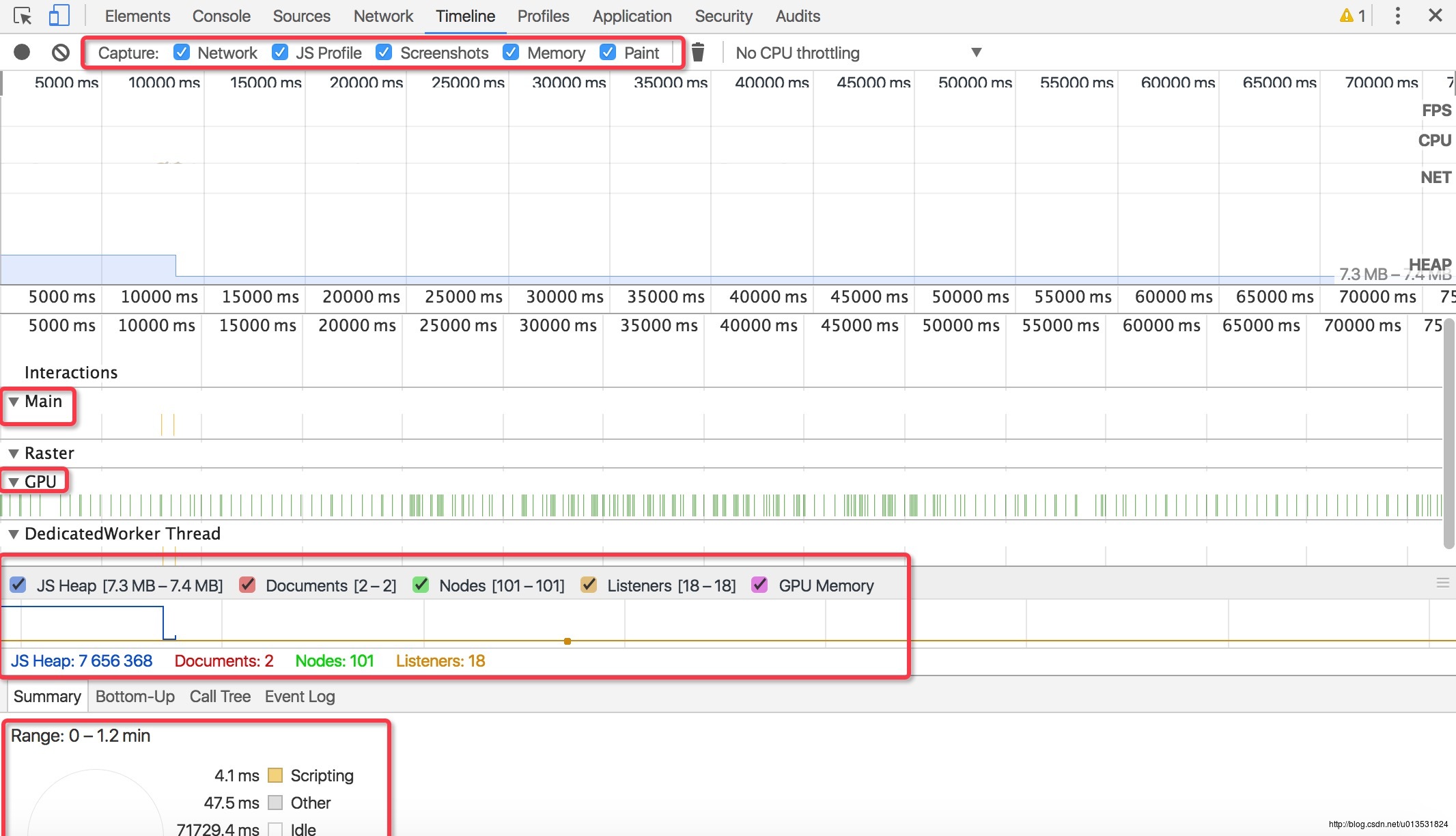Viewport: 1456px width, 836px height.
Task: Switch to the Bottom-Up tab
Action: click(135, 696)
